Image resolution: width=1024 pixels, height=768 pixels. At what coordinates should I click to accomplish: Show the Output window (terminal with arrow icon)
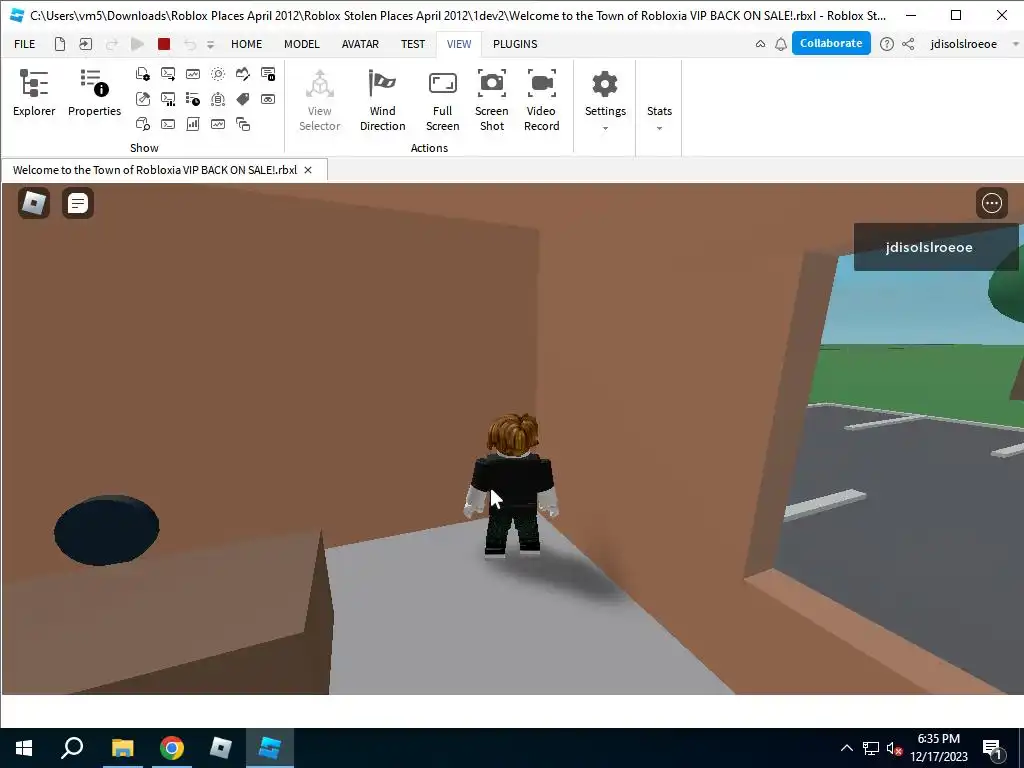(x=168, y=74)
